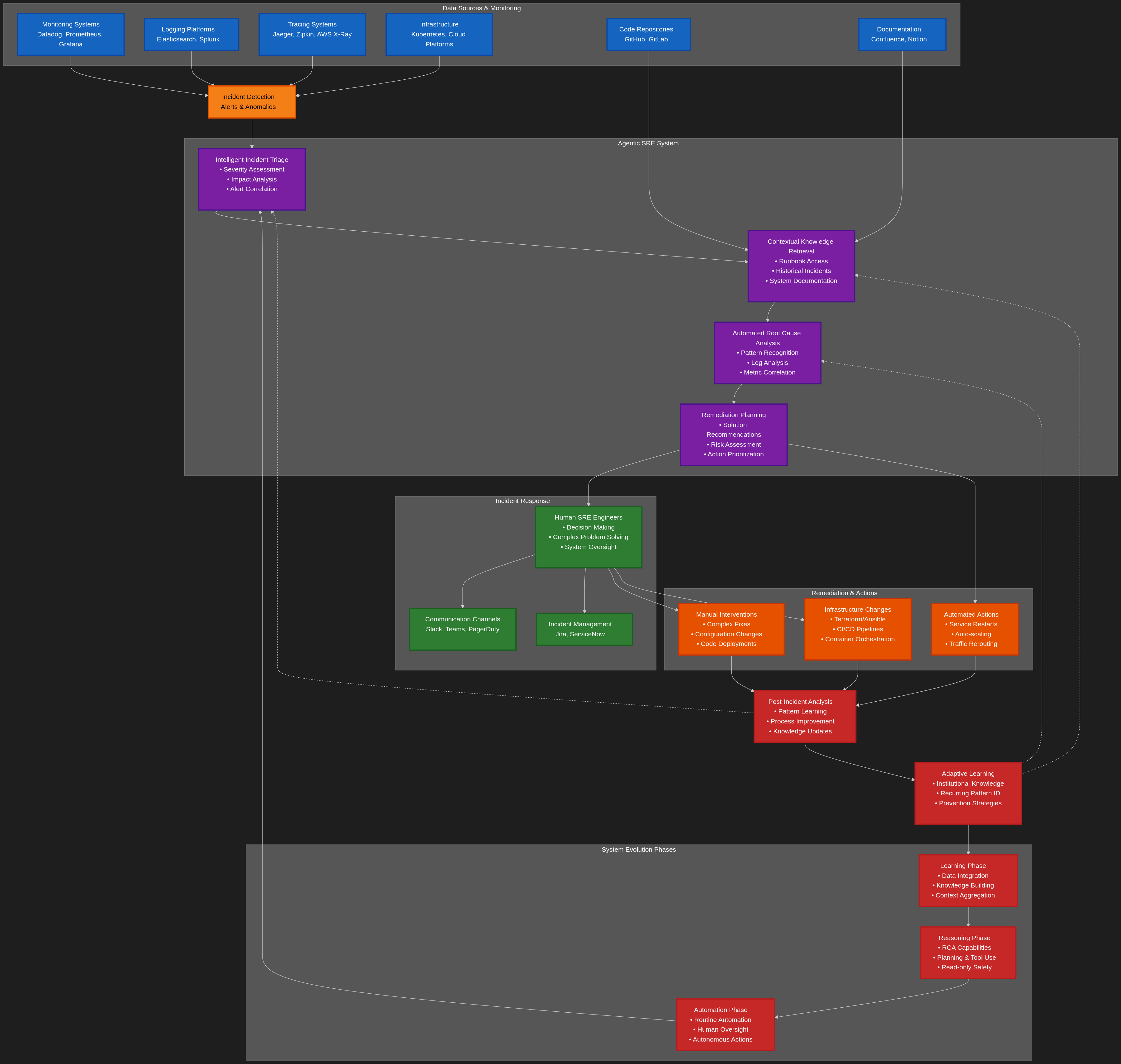This screenshot has width=1121, height=1064.
Task: Select Communication Channels Slack node
Action: 462,629
